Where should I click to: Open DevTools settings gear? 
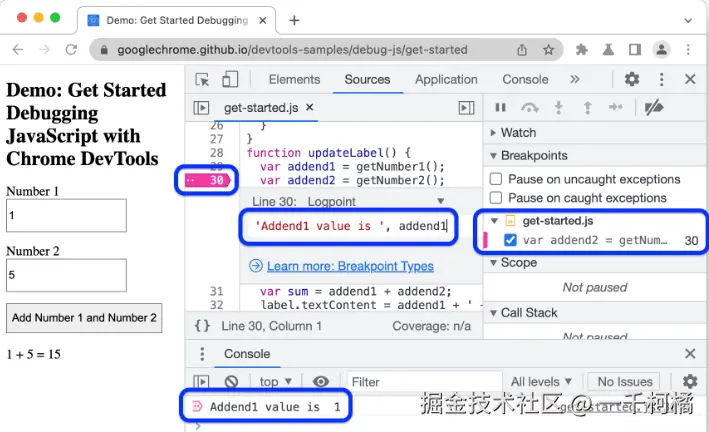[632, 79]
